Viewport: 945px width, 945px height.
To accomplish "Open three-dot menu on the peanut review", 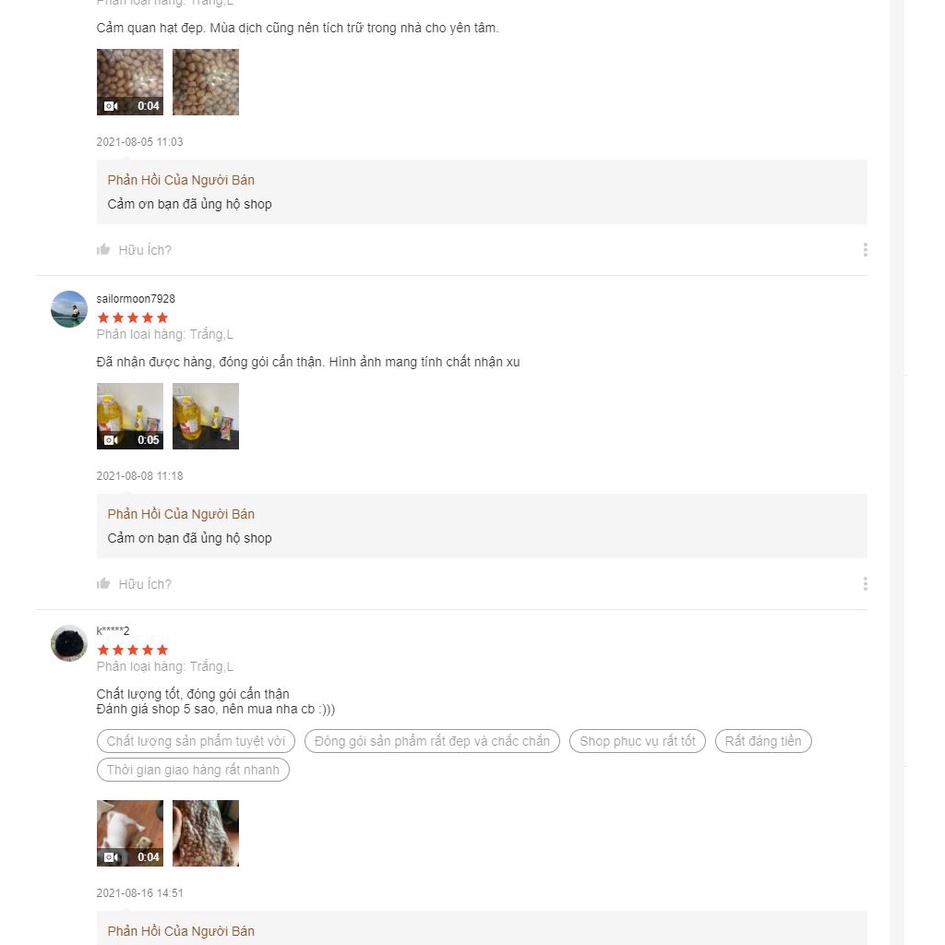I will [x=865, y=250].
